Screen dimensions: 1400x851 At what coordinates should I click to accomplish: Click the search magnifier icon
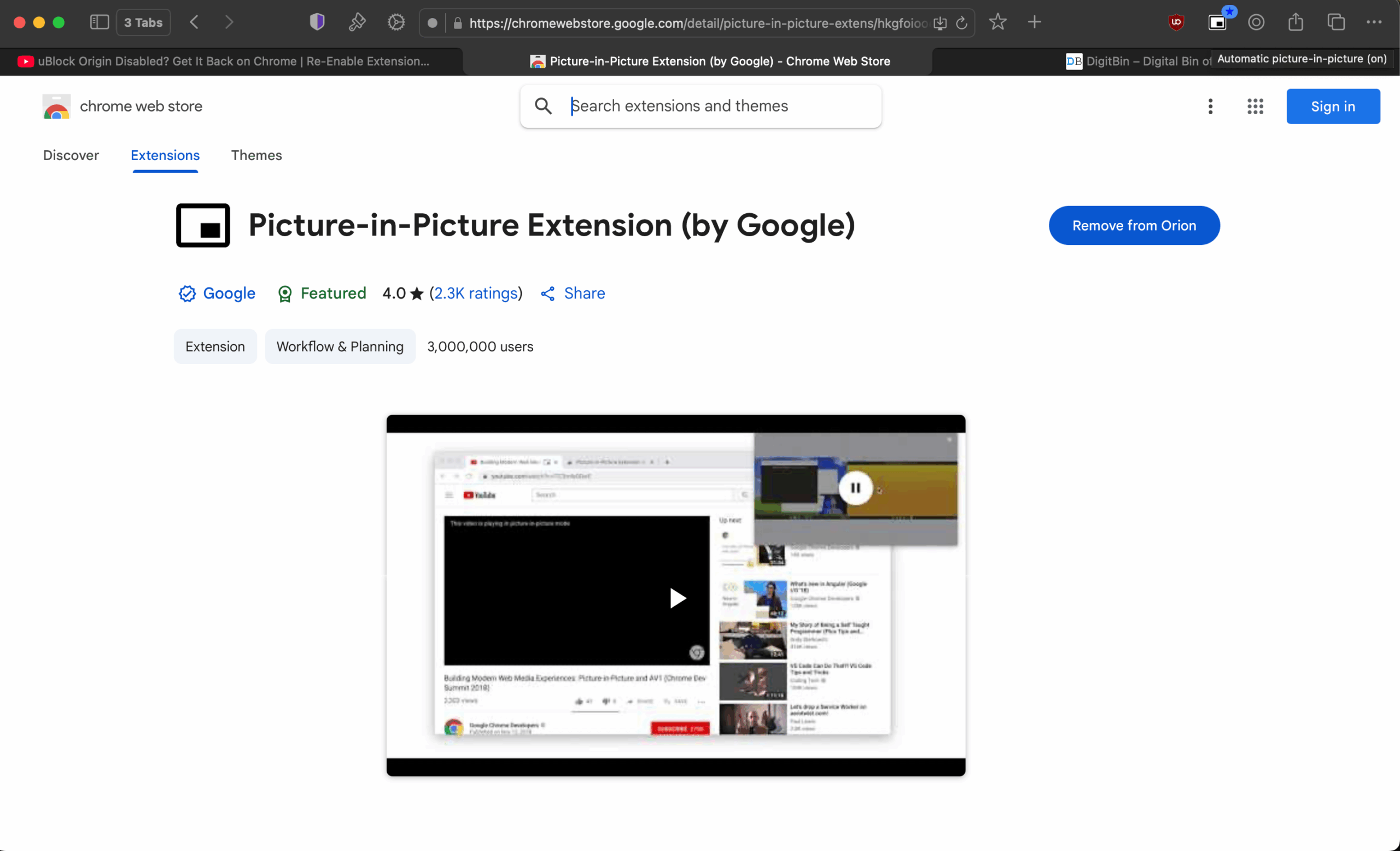pyautogui.click(x=543, y=106)
